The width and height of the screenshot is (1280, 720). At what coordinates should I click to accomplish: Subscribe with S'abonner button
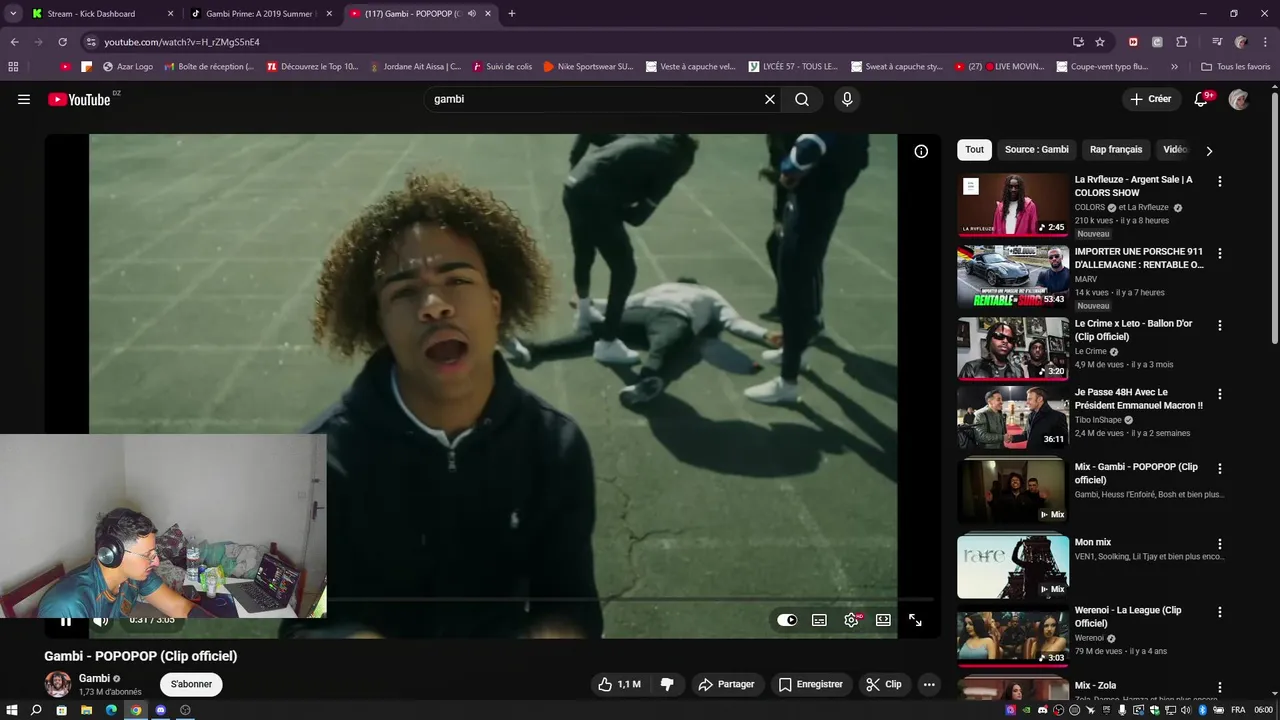tap(191, 684)
